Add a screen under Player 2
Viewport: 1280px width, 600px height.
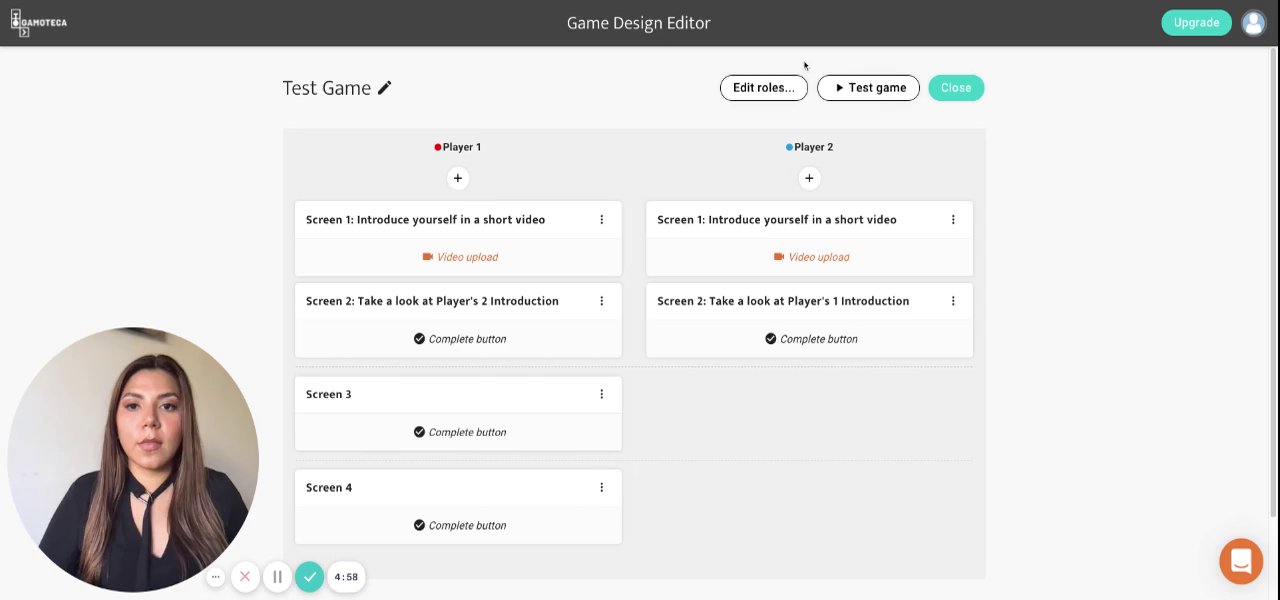(809, 178)
